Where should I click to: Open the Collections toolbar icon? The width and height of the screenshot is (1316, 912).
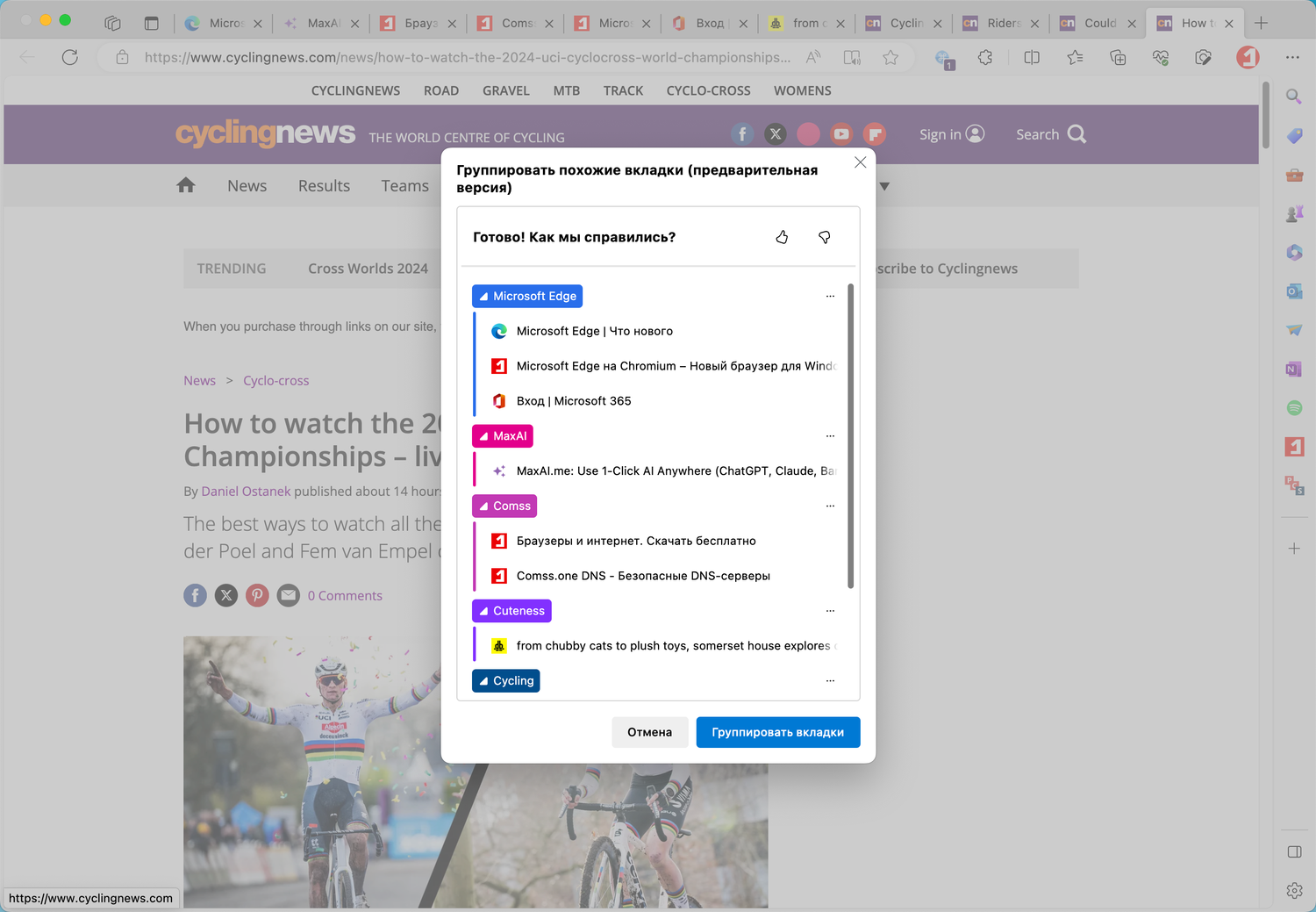[1118, 58]
